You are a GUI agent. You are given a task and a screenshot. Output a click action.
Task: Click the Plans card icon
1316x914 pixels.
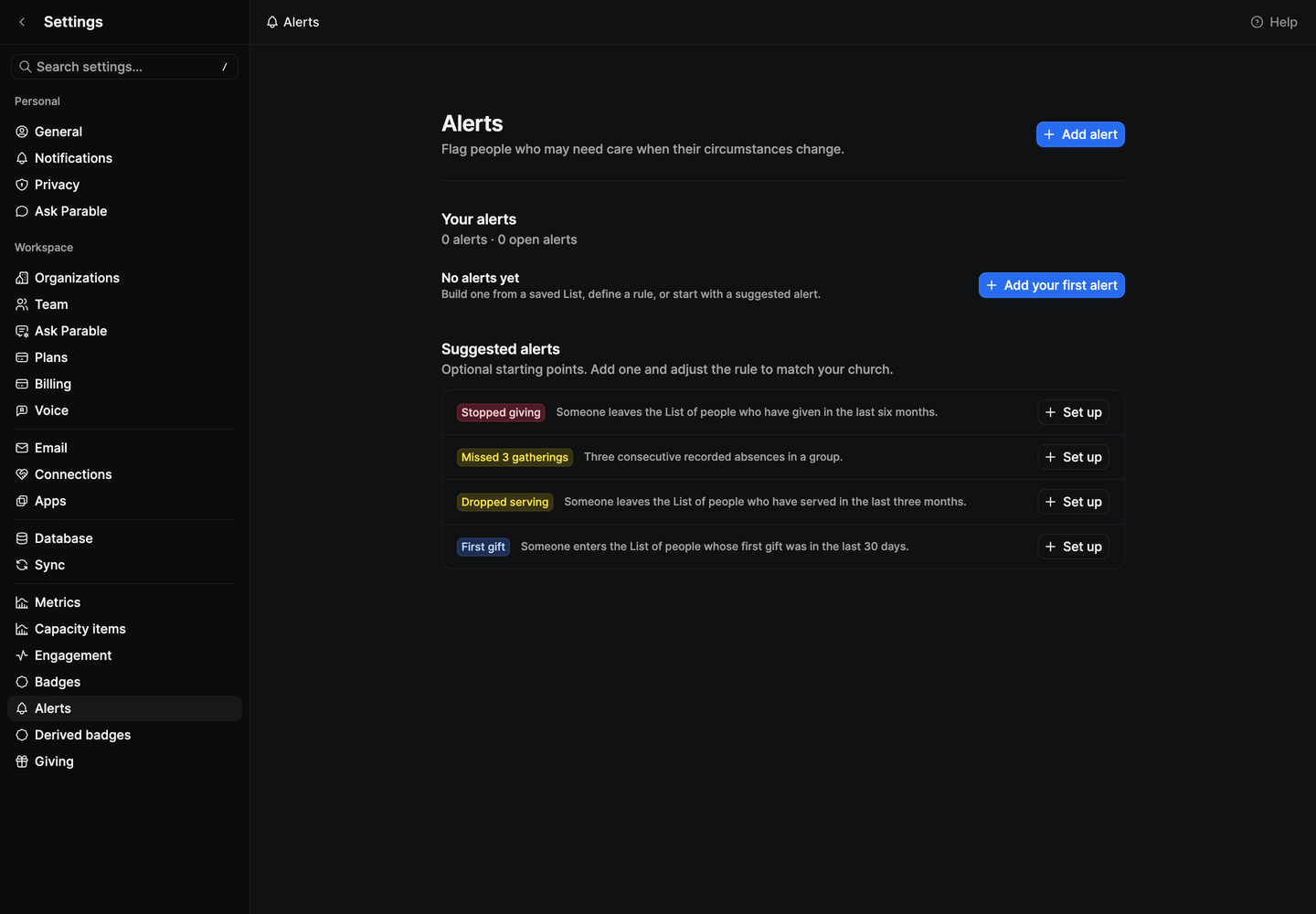click(22, 357)
